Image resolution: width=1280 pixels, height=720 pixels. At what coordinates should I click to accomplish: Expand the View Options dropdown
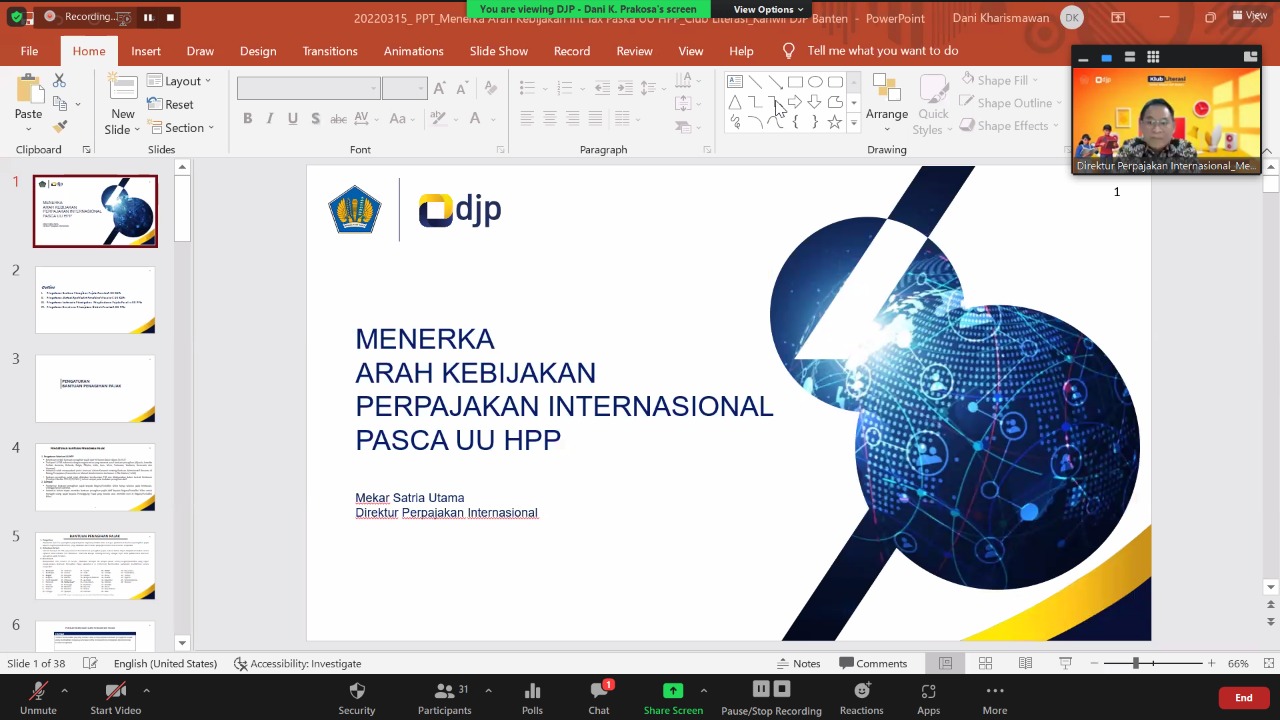768,9
